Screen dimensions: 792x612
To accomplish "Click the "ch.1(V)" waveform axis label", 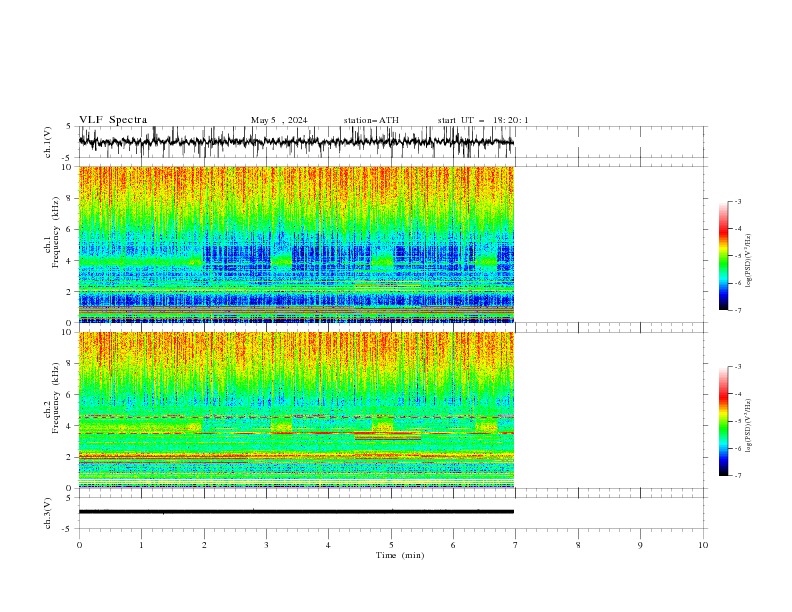I will coord(48,142).
